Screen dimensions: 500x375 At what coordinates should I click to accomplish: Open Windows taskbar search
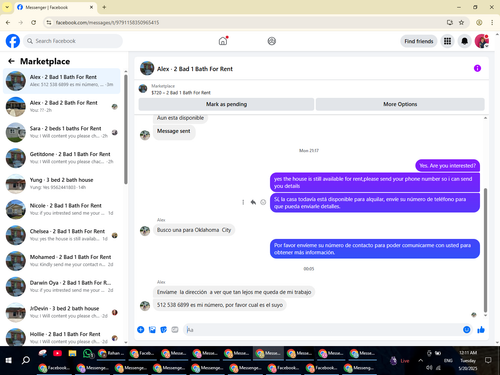[26, 360]
